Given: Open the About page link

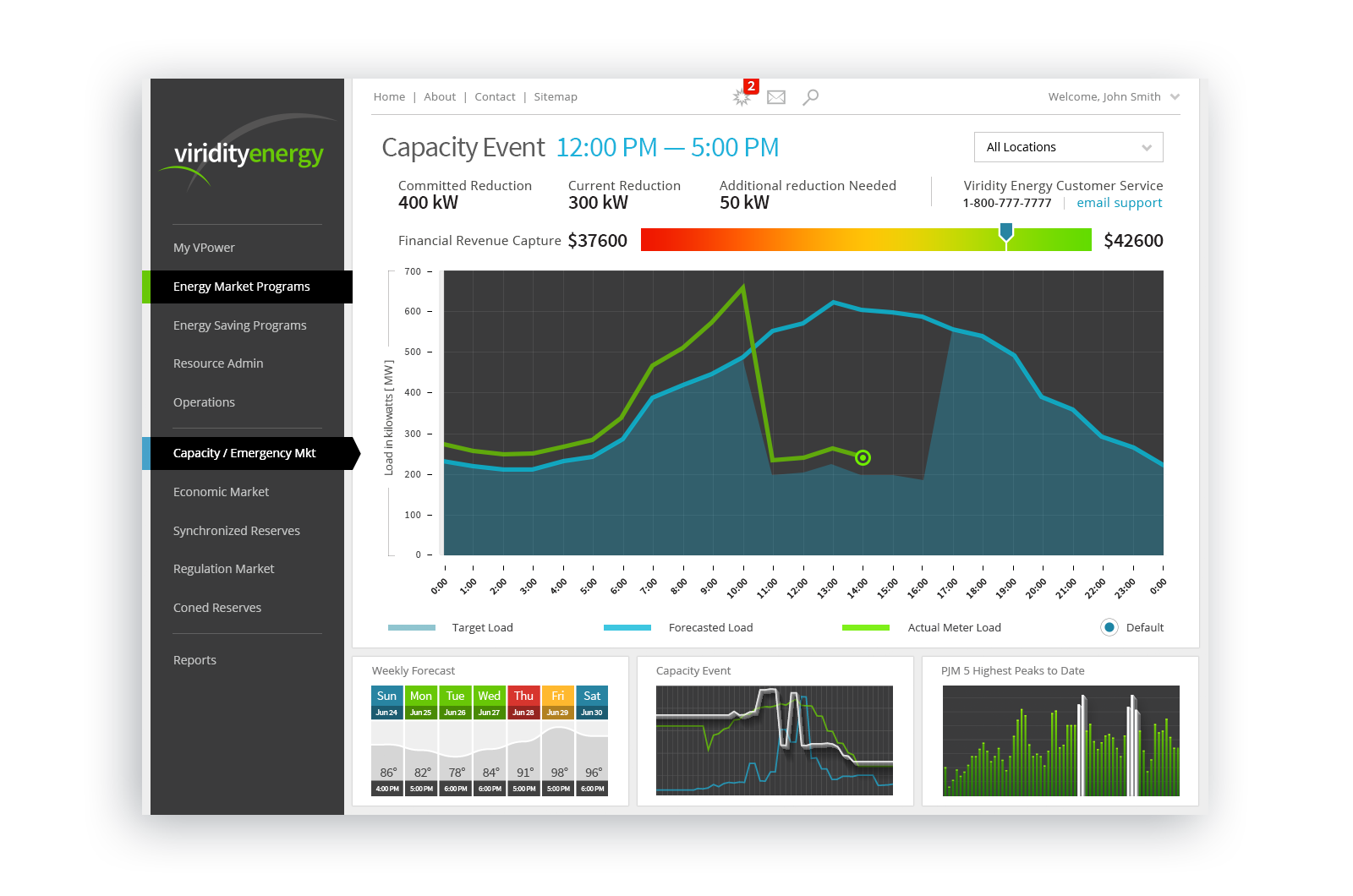Looking at the screenshot, I should click(x=440, y=97).
